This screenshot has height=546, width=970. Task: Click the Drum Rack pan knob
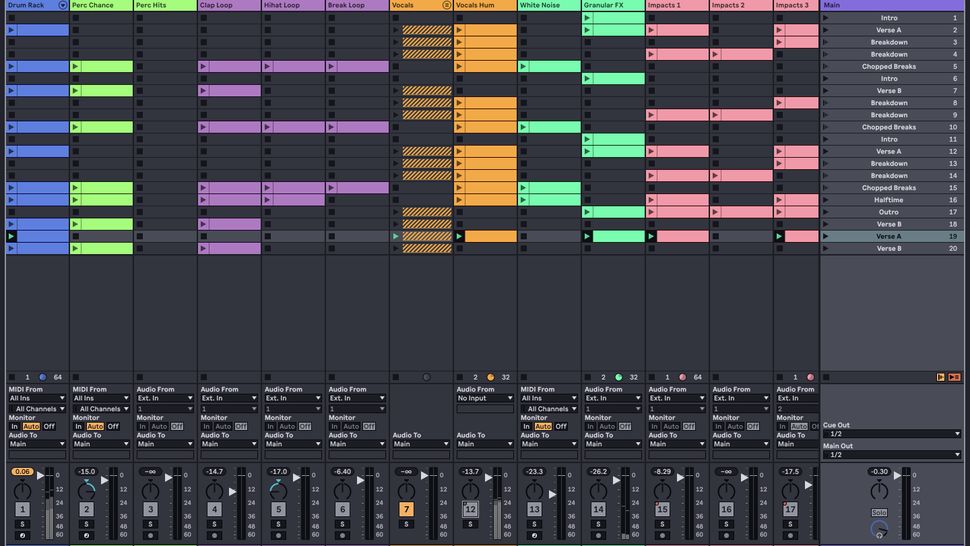click(22, 491)
